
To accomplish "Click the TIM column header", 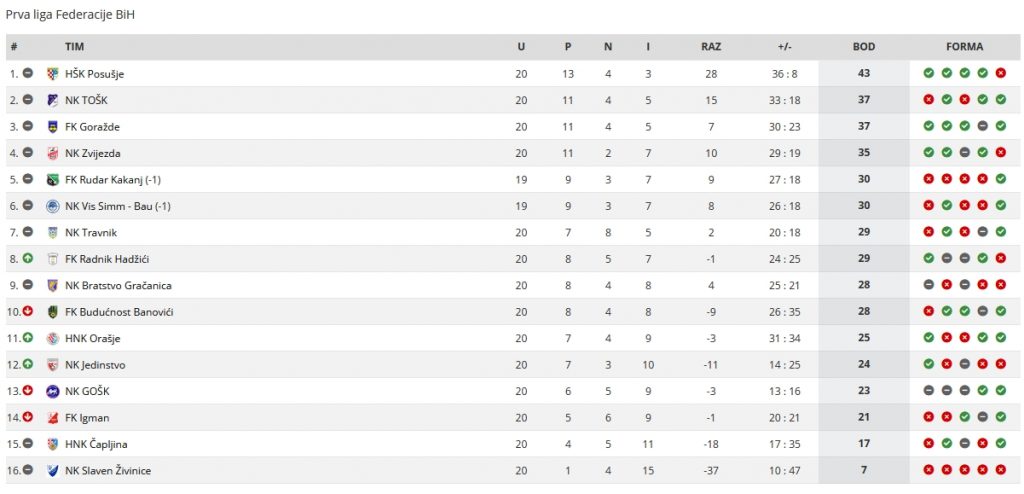I will (74, 47).
